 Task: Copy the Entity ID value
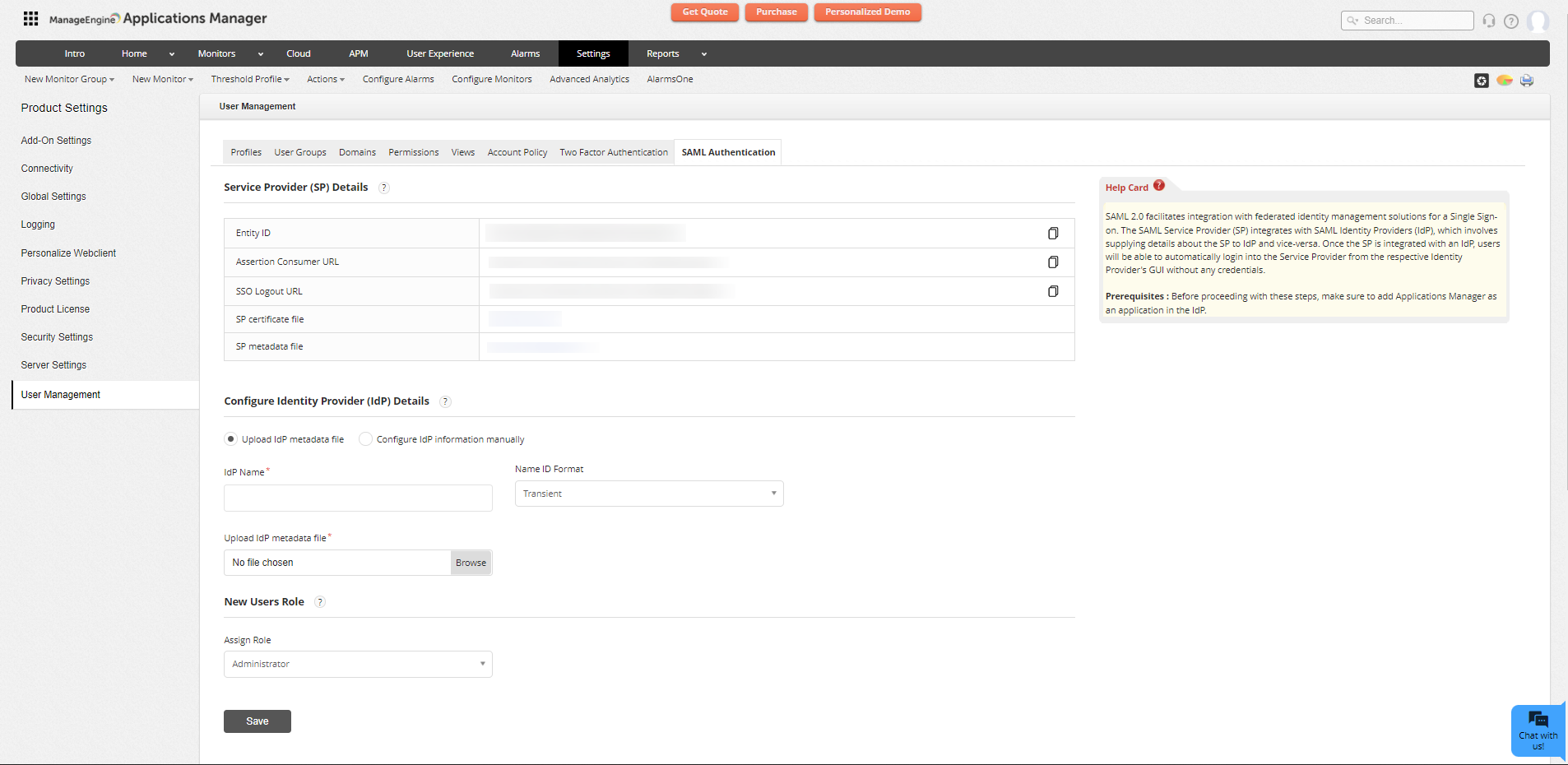(x=1052, y=234)
